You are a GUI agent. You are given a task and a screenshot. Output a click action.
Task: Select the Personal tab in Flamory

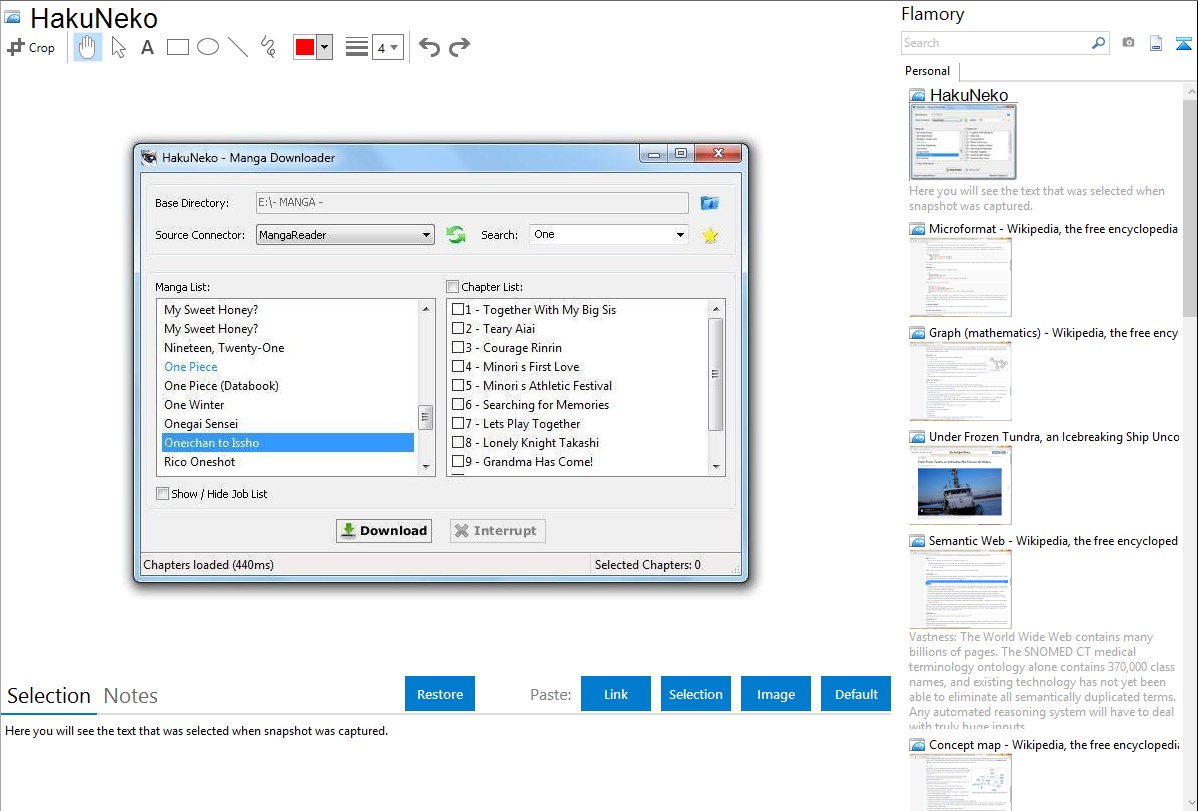[x=928, y=70]
